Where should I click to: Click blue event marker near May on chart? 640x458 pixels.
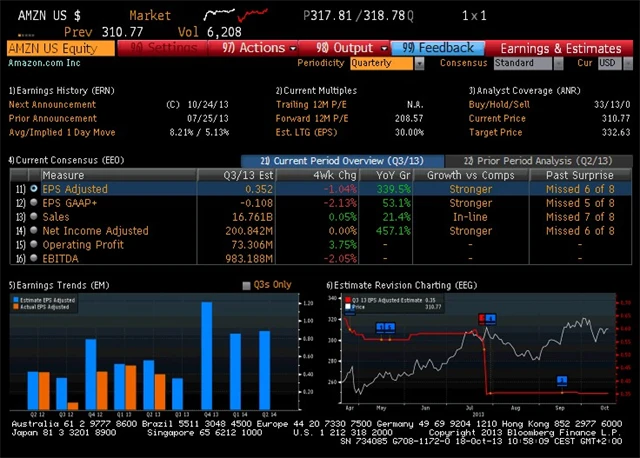coord(385,327)
